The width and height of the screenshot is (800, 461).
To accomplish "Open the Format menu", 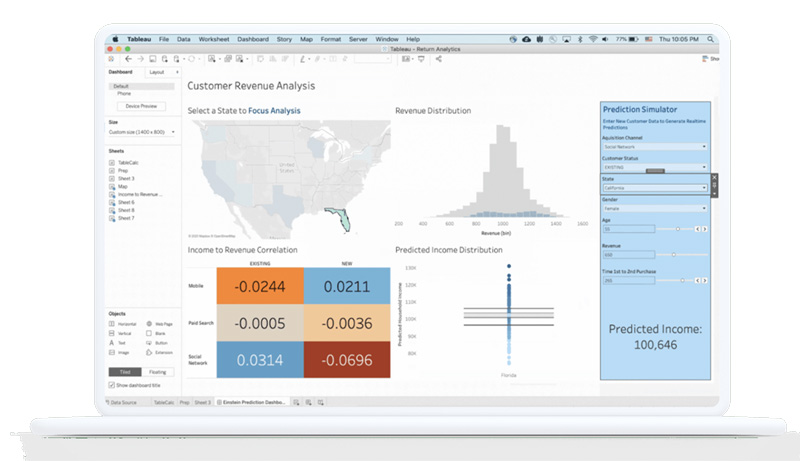I will [331, 39].
